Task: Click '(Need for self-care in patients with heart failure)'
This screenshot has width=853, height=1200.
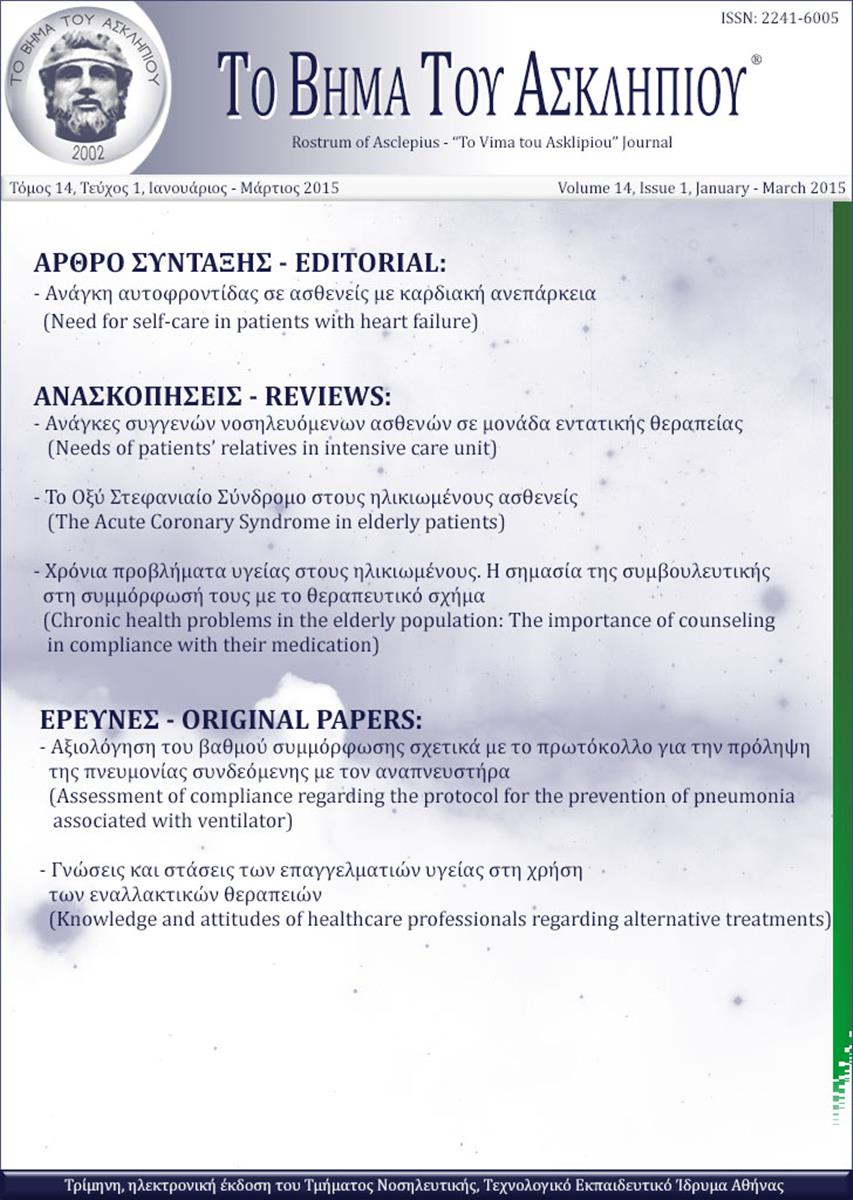Action: [x=262, y=321]
